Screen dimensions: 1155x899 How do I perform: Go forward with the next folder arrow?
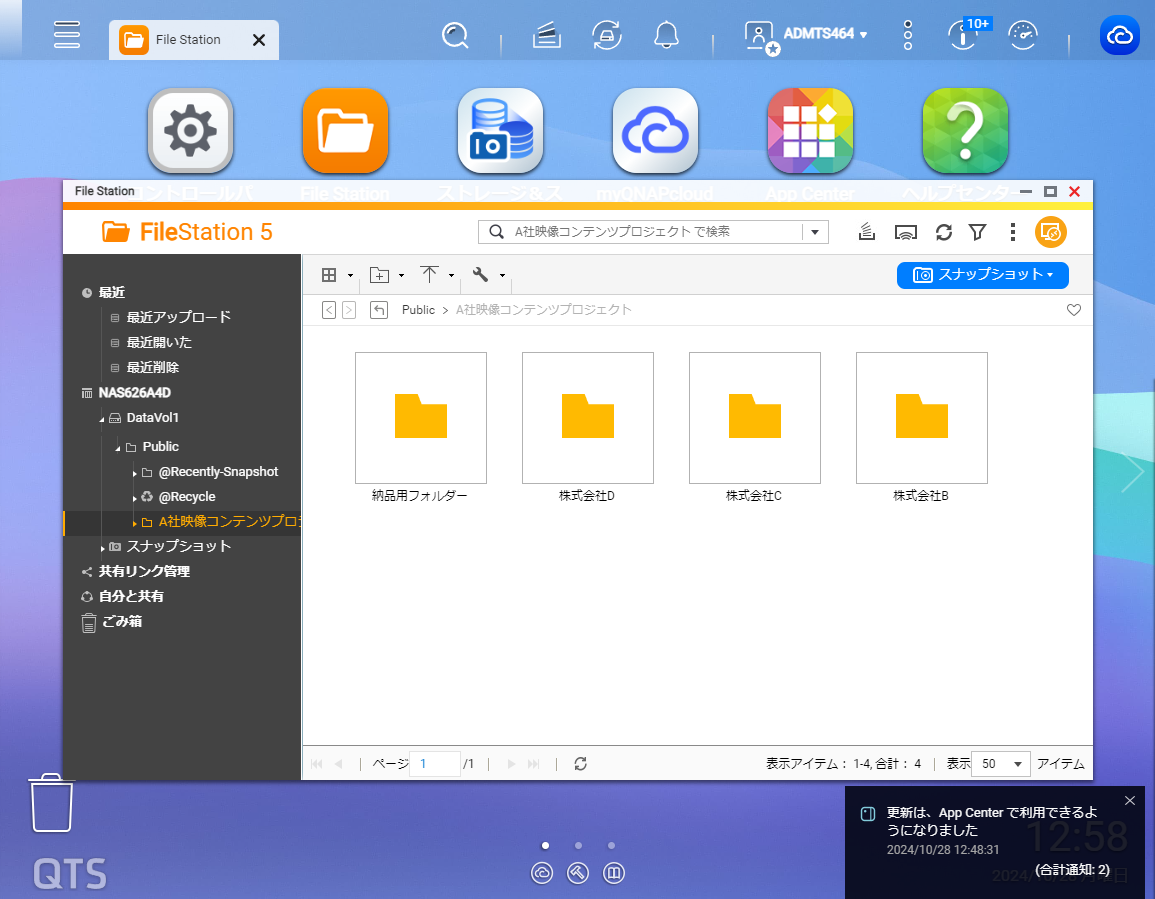(349, 310)
